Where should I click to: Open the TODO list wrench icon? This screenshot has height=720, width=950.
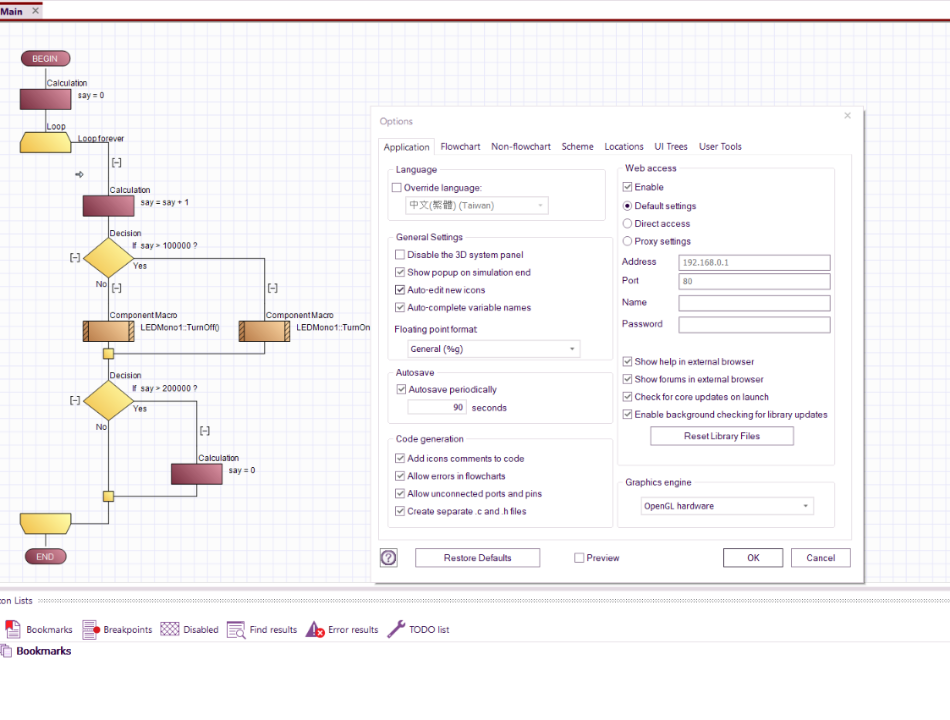396,629
